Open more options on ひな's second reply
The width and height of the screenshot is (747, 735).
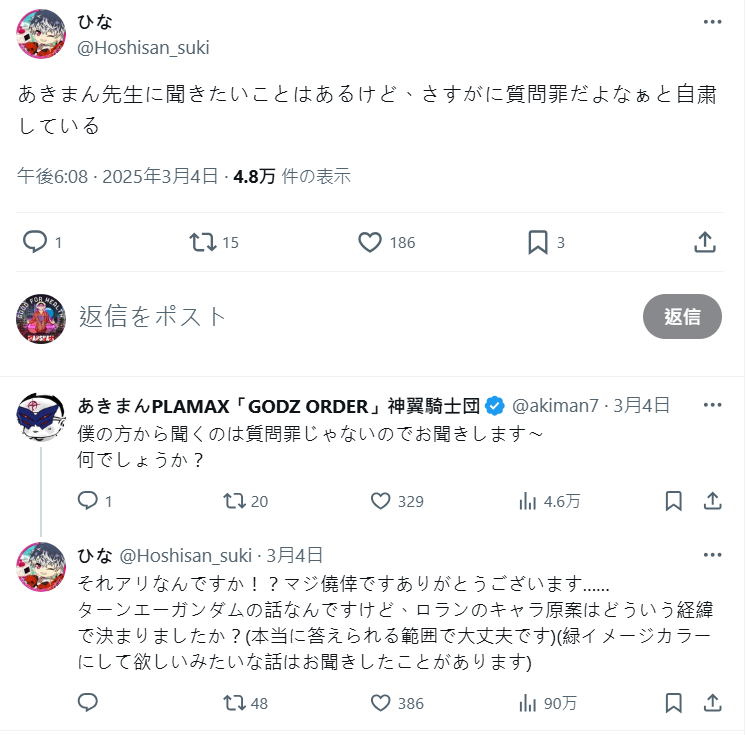[712, 555]
